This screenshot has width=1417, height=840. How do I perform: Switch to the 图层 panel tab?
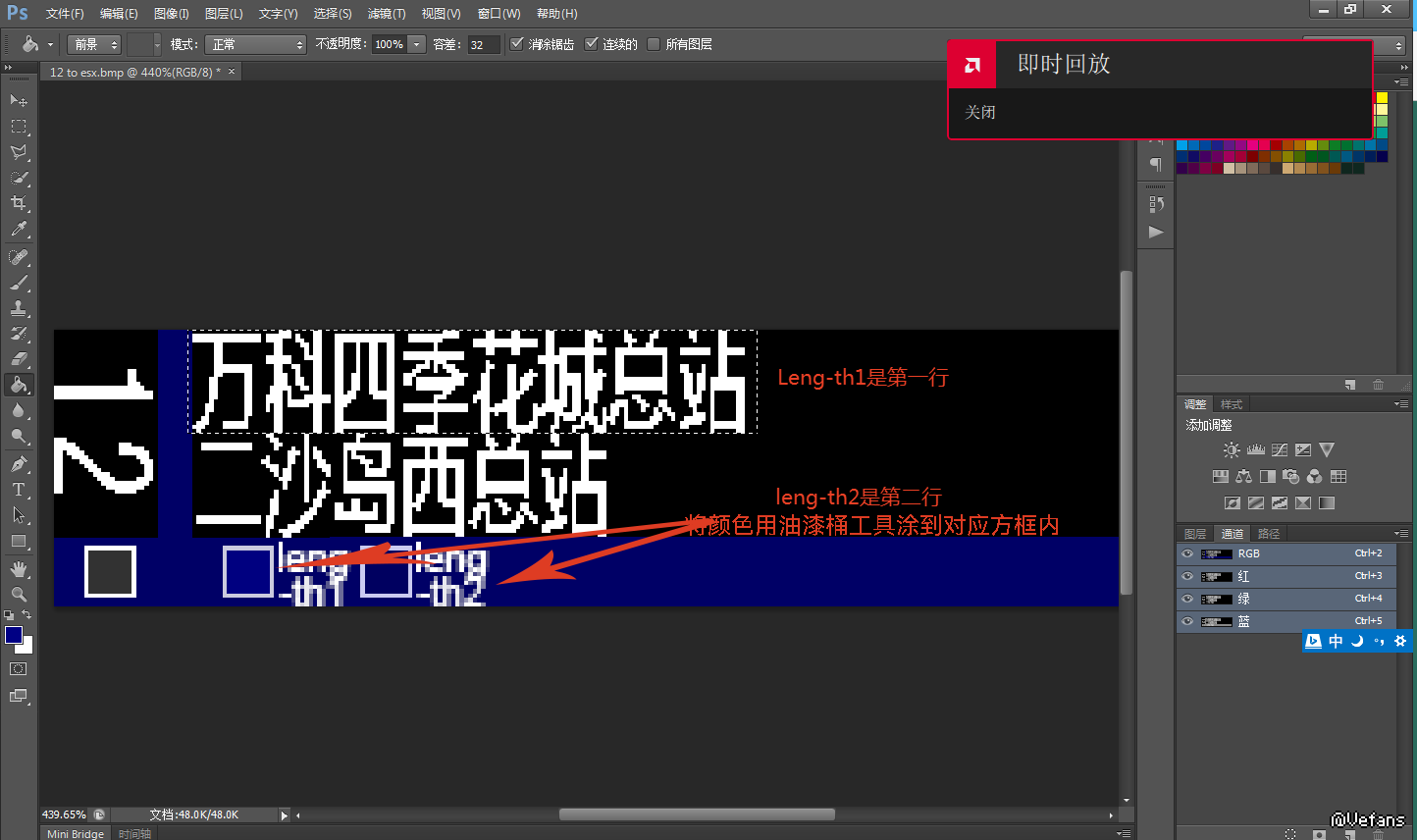(1195, 534)
